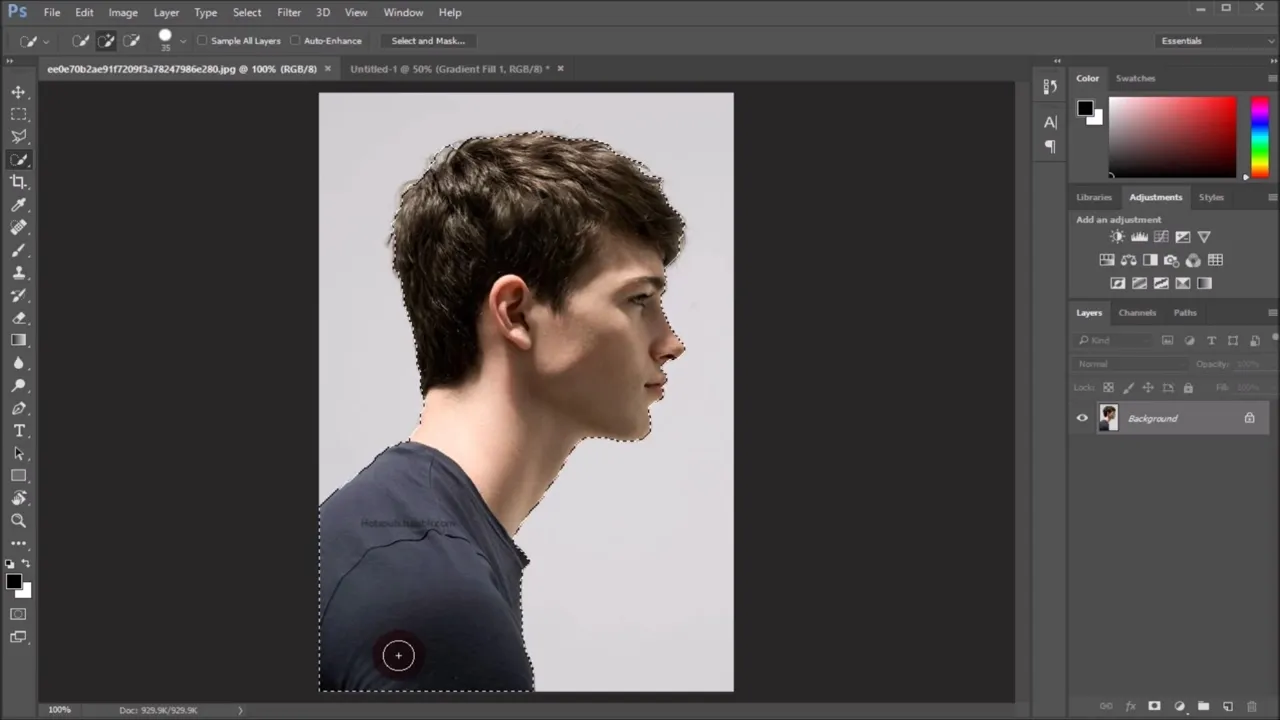The height and width of the screenshot is (720, 1280).
Task: Select the Healing Brush tool
Action: point(19,227)
